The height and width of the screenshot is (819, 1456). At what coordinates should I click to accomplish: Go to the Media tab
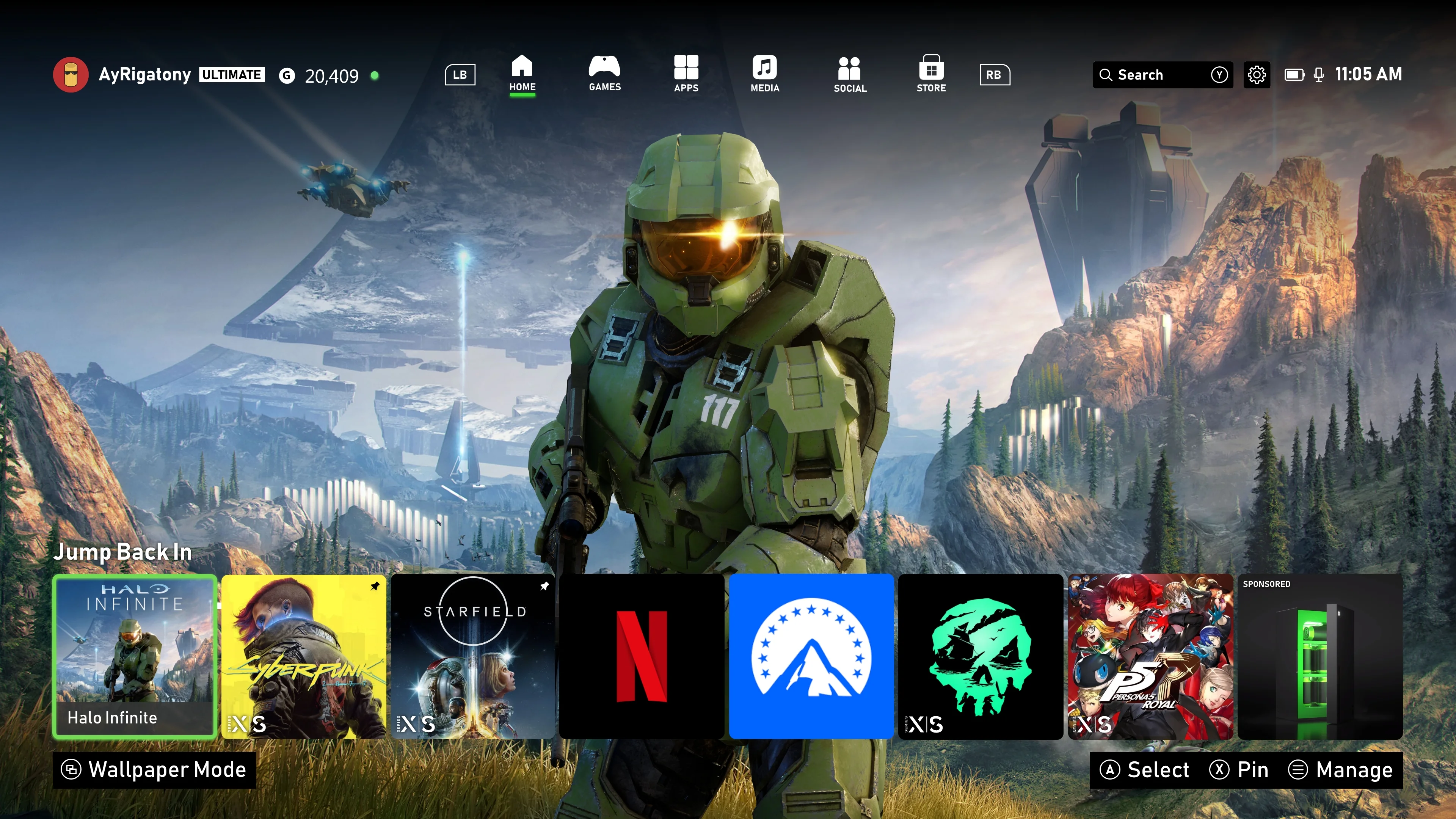coord(765,74)
